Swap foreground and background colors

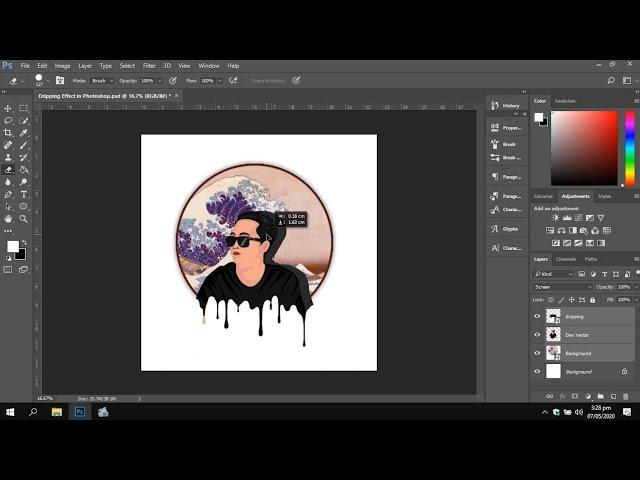24,242
